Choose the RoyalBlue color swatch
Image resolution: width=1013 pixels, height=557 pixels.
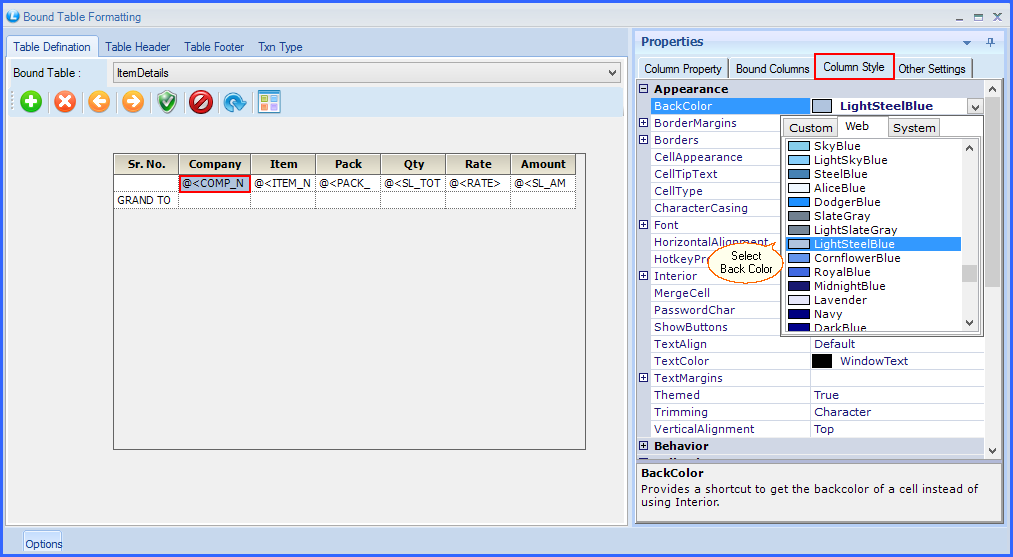(798, 272)
